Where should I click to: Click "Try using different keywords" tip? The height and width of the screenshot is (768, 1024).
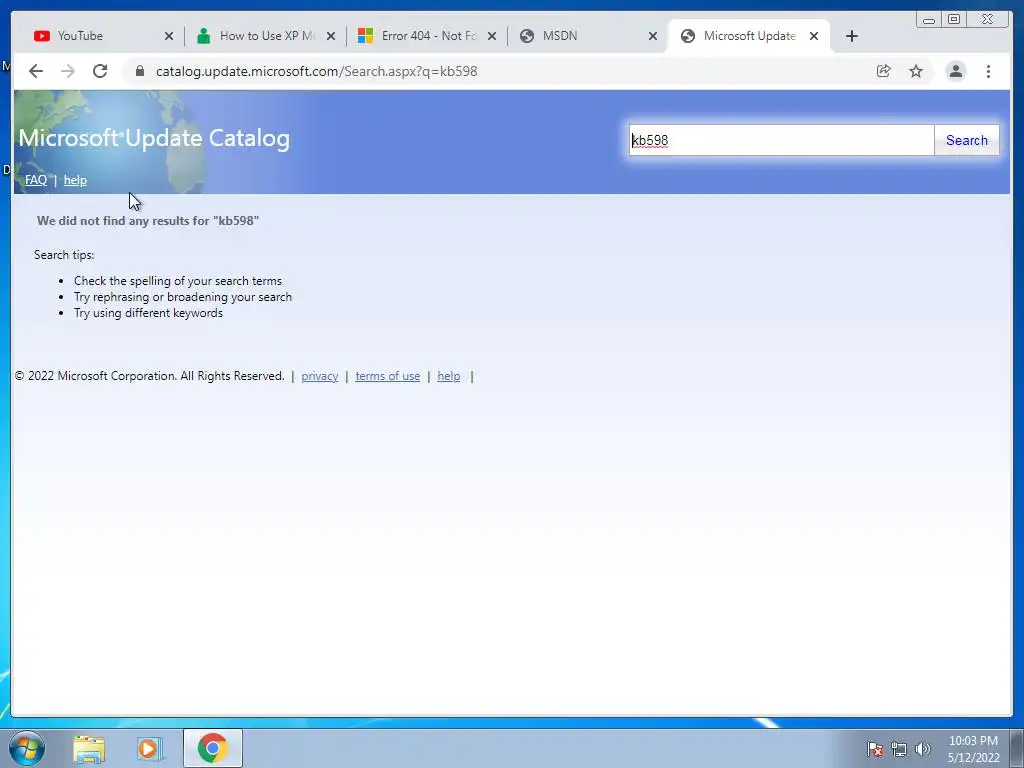pyautogui.click(x=148, y=313)
